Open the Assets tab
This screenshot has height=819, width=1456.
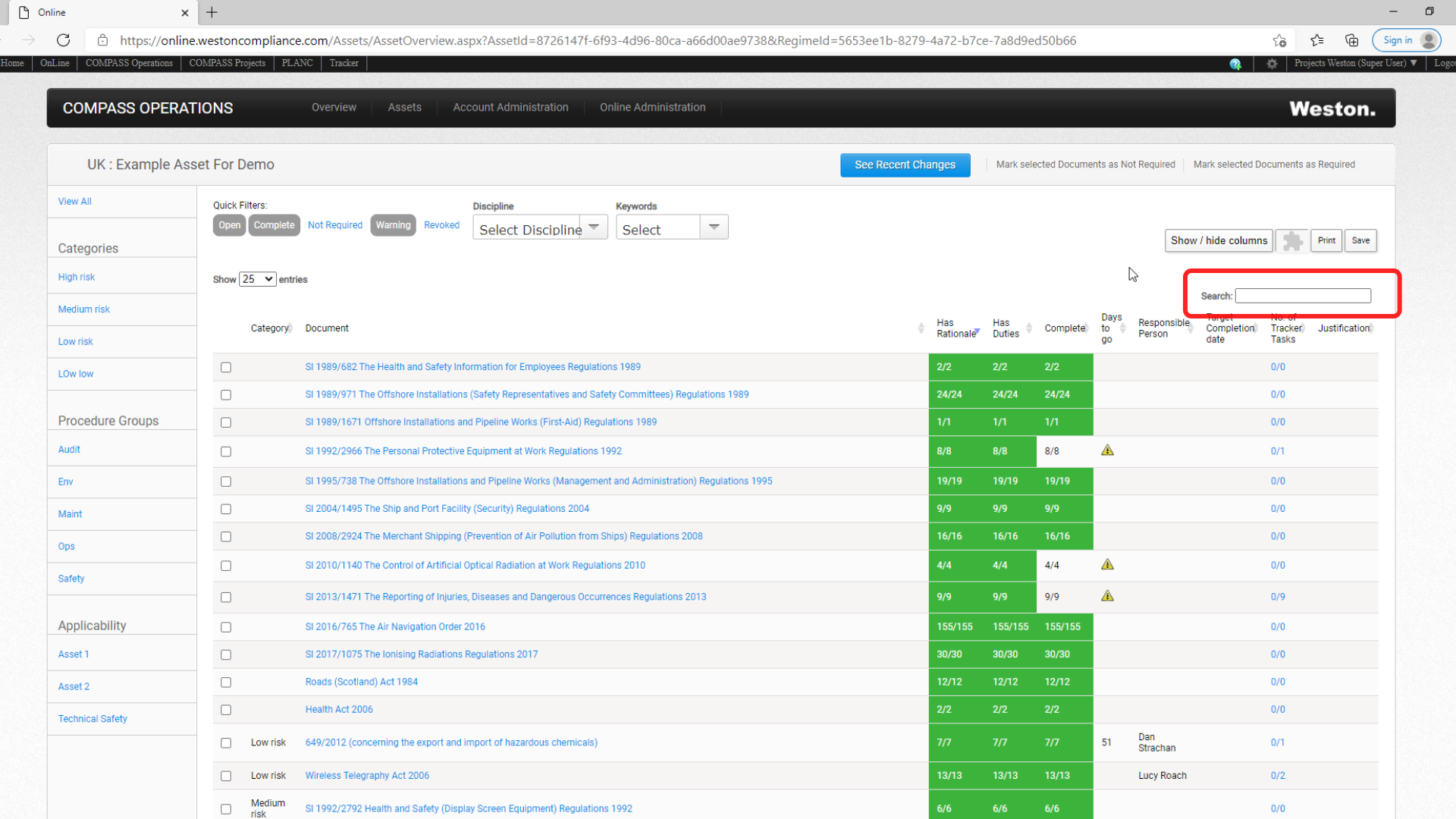coord(404,108)
